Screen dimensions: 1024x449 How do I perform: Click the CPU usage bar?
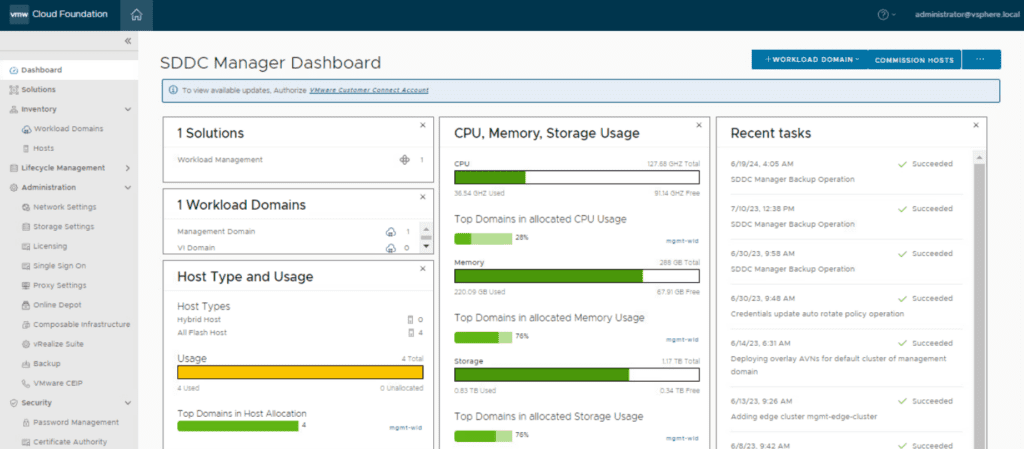click(x=577, y=178)
